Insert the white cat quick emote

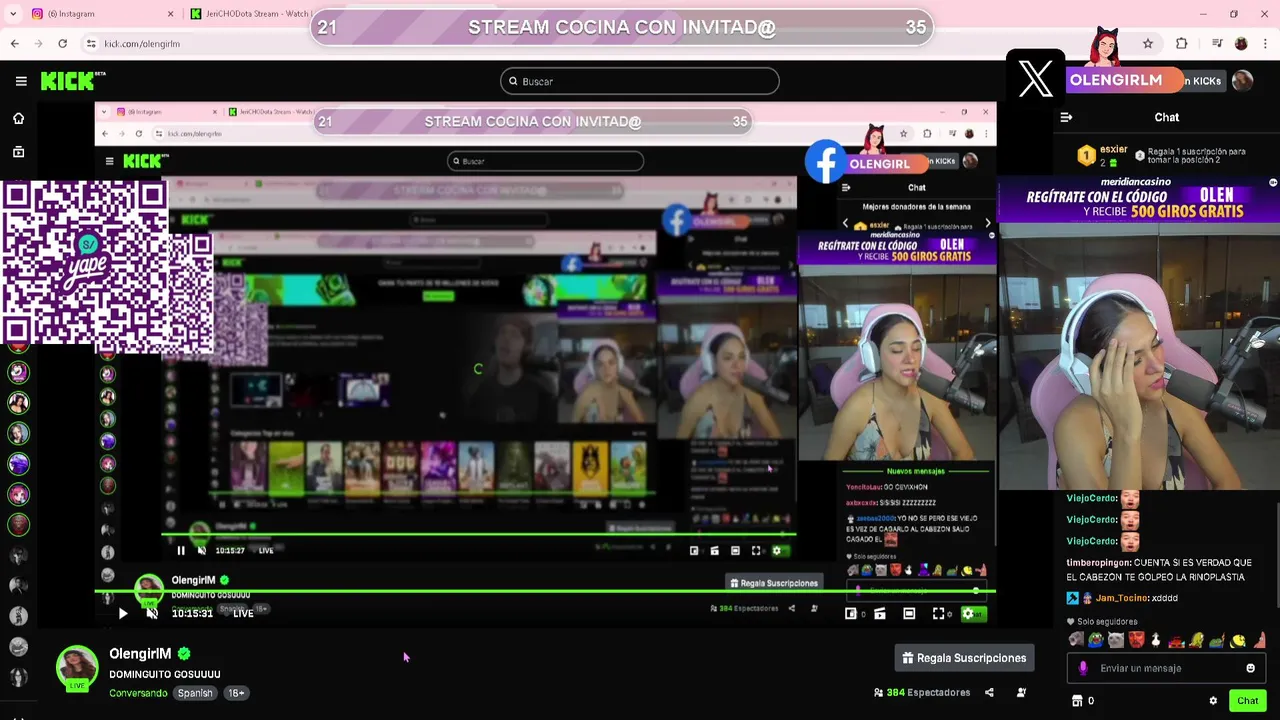[x=1116, y=640]
